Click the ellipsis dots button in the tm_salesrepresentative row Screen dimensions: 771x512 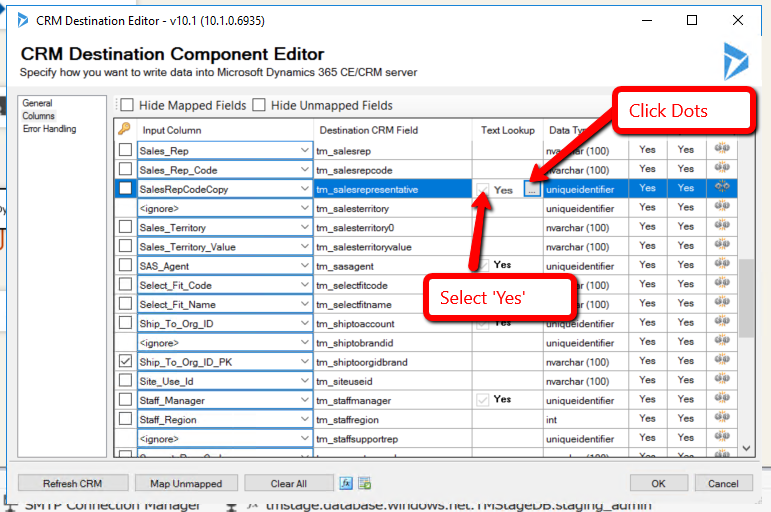coord(532,189)
